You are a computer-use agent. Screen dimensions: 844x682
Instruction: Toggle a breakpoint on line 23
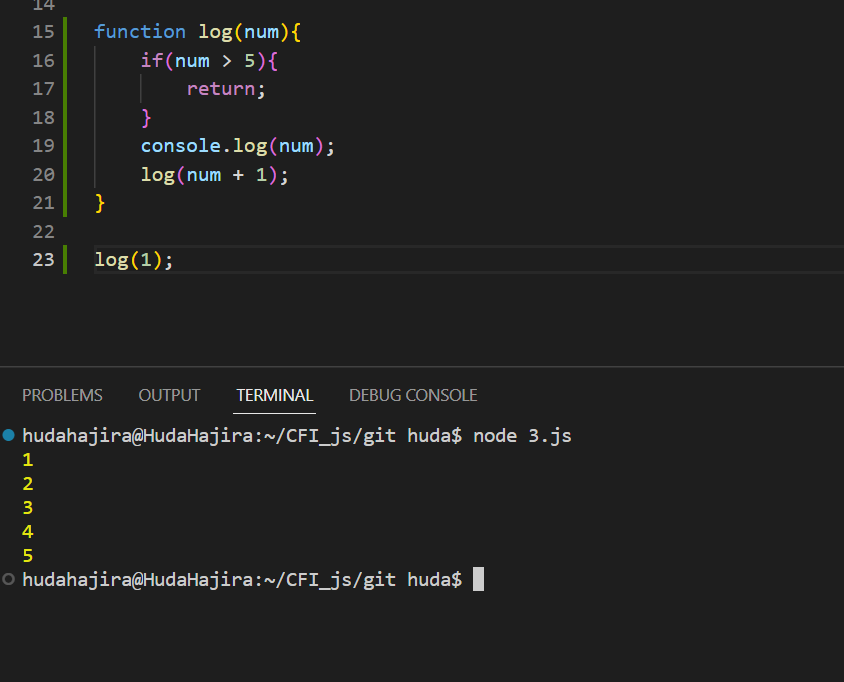(x=18, y=259)
